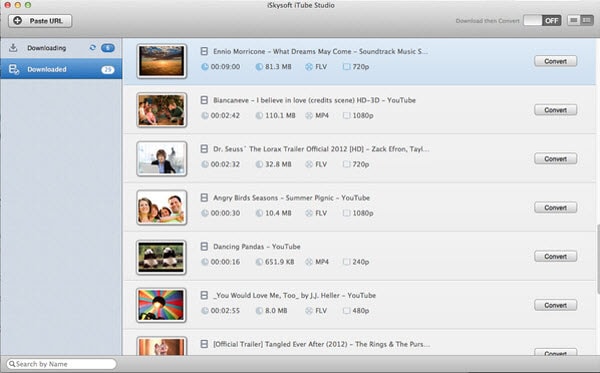
Task: Click the Downloaded list icon in sidebar
Action: (14, 69)
